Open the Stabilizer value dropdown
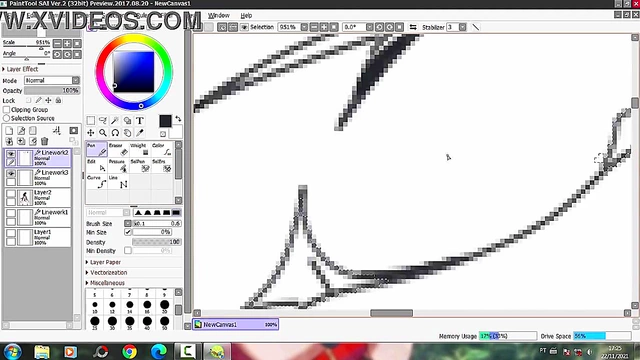640x360 pixels. coord(462,27)
